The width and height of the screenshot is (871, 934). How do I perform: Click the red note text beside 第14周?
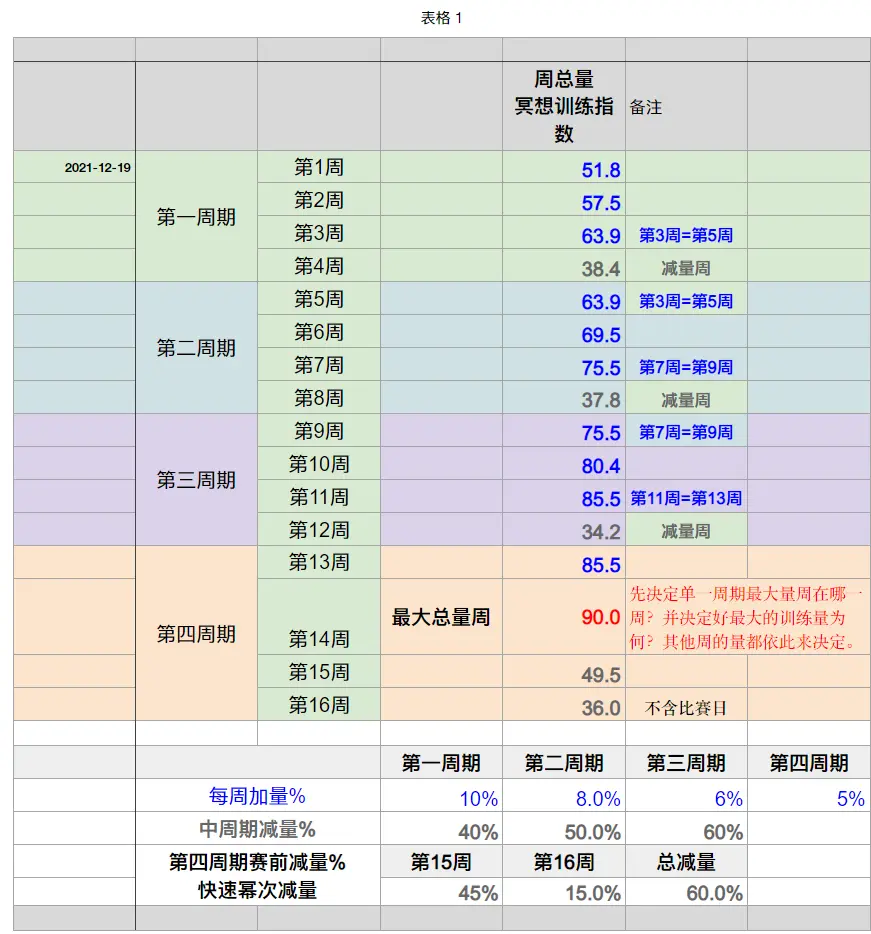point(745,618)
